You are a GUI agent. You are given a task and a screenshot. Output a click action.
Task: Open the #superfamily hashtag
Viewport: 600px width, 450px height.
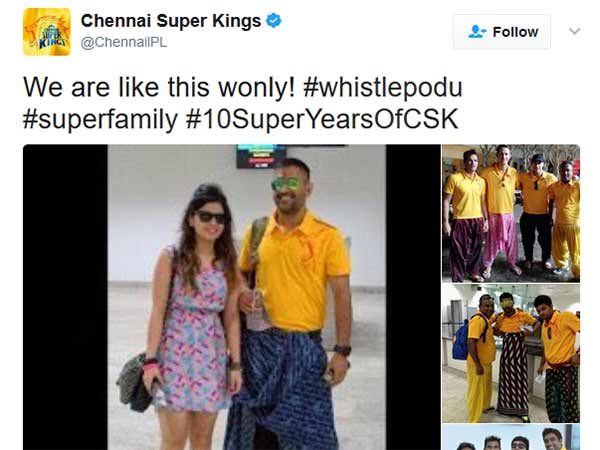pos(100,119)
